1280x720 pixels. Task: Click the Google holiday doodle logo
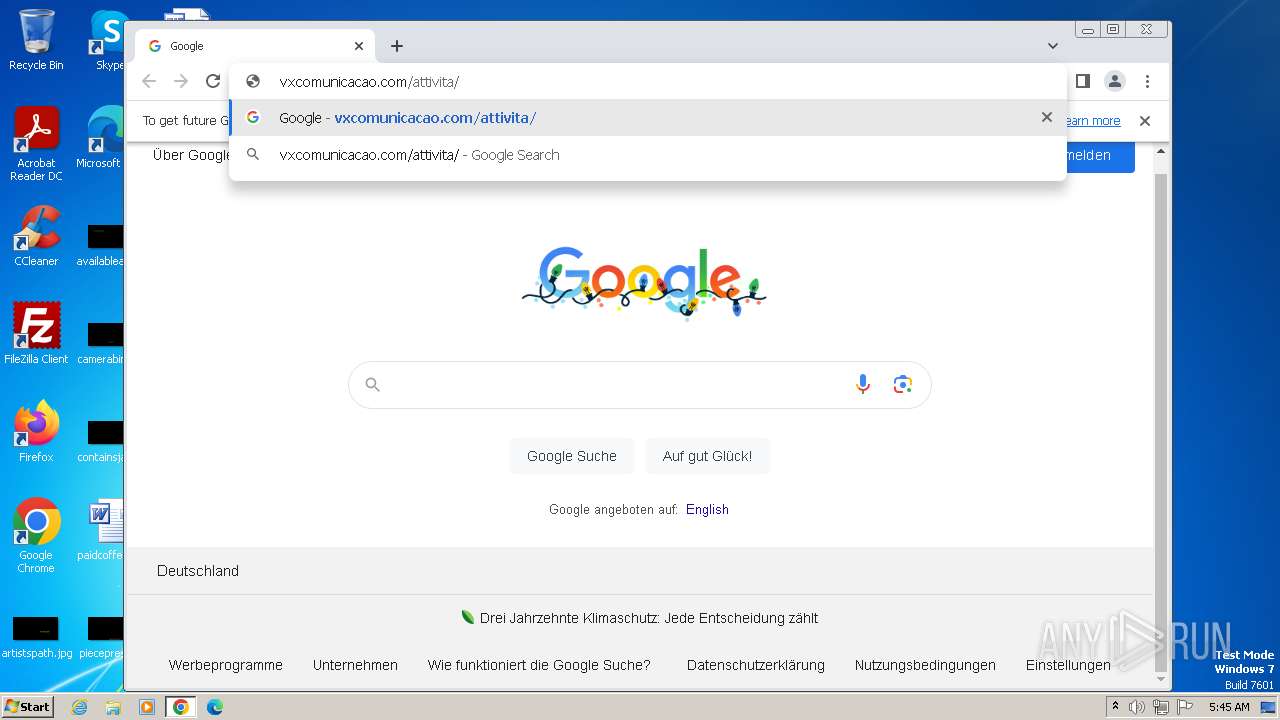click(644, 283)
